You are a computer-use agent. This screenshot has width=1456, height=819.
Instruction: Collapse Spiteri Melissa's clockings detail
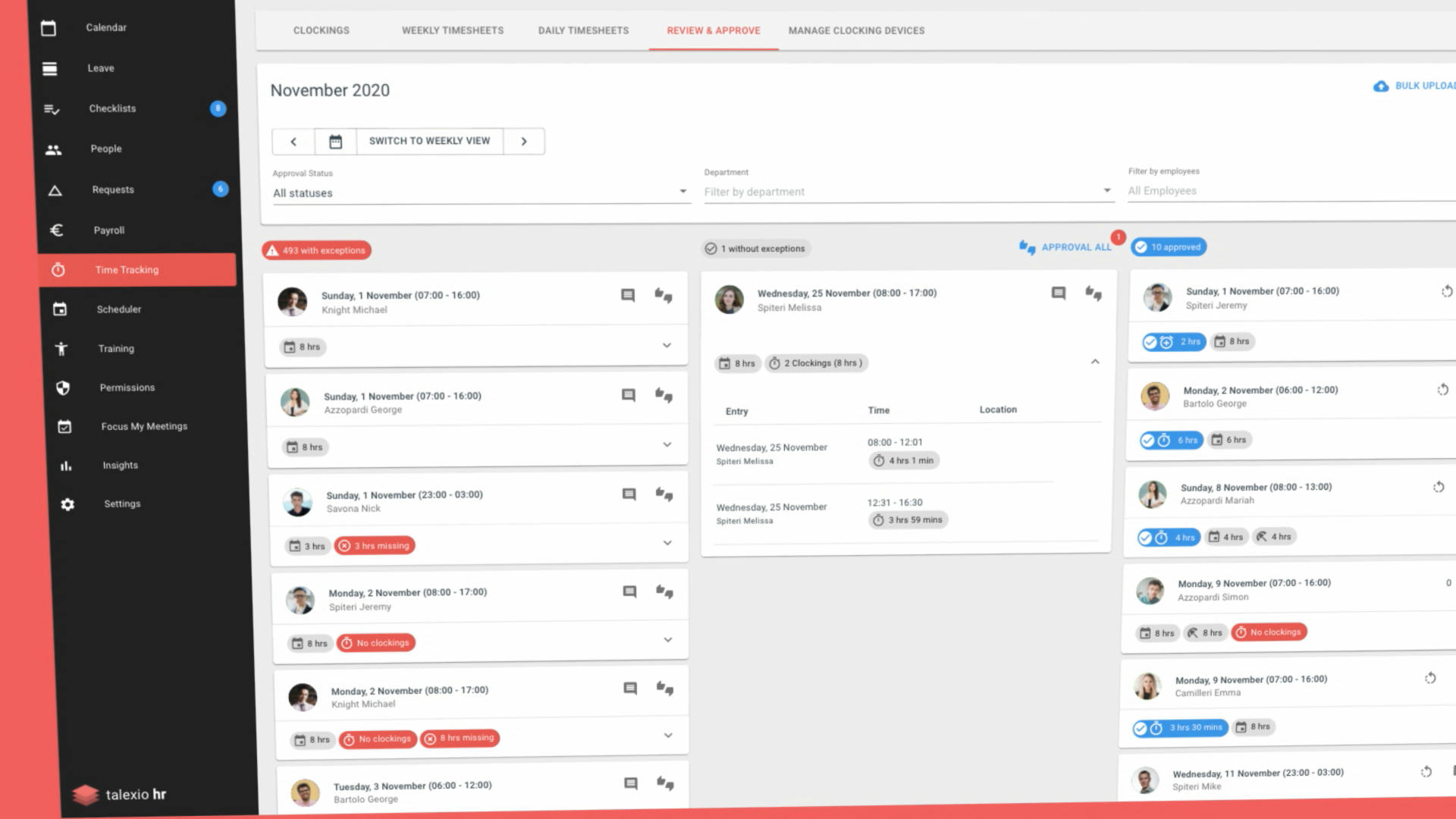point(1094,362)
